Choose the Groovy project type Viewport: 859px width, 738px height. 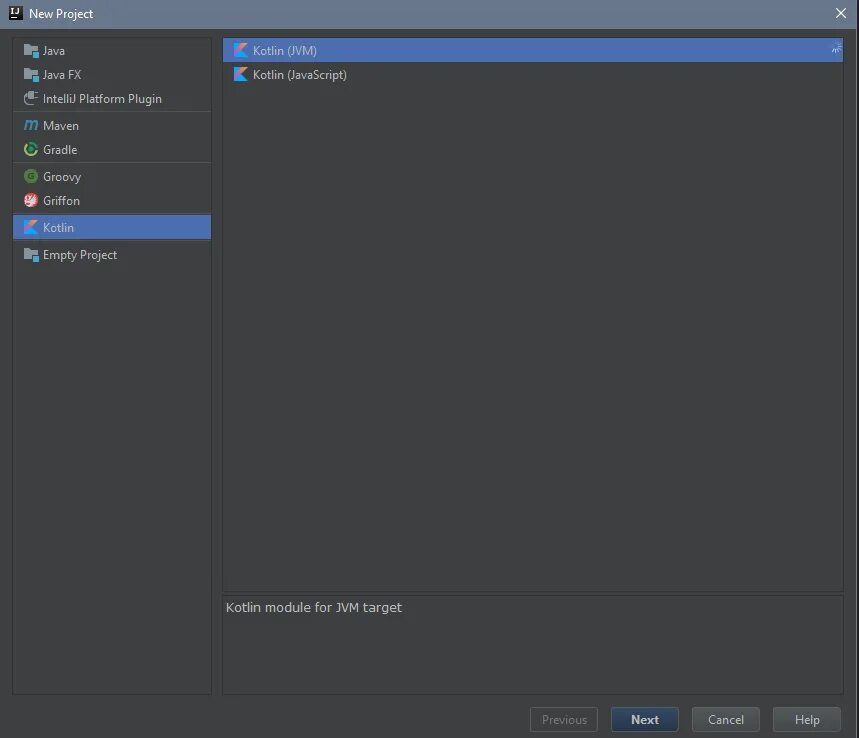[x=112, y=176]
